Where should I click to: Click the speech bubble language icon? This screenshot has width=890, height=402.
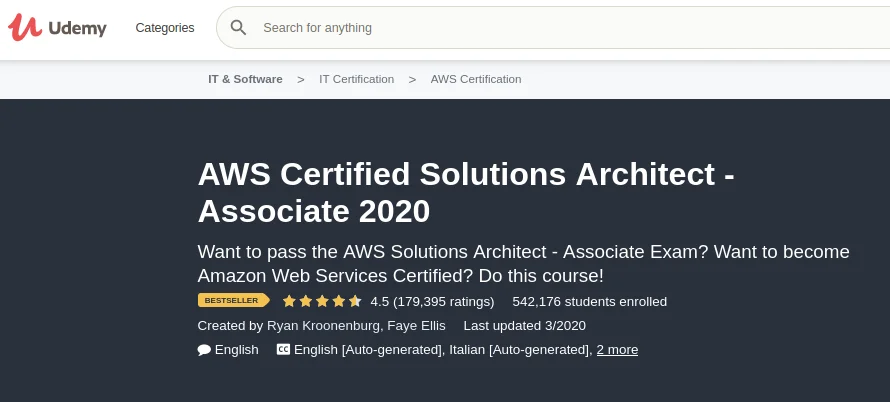pyautogui.click(x=204, y=350)
